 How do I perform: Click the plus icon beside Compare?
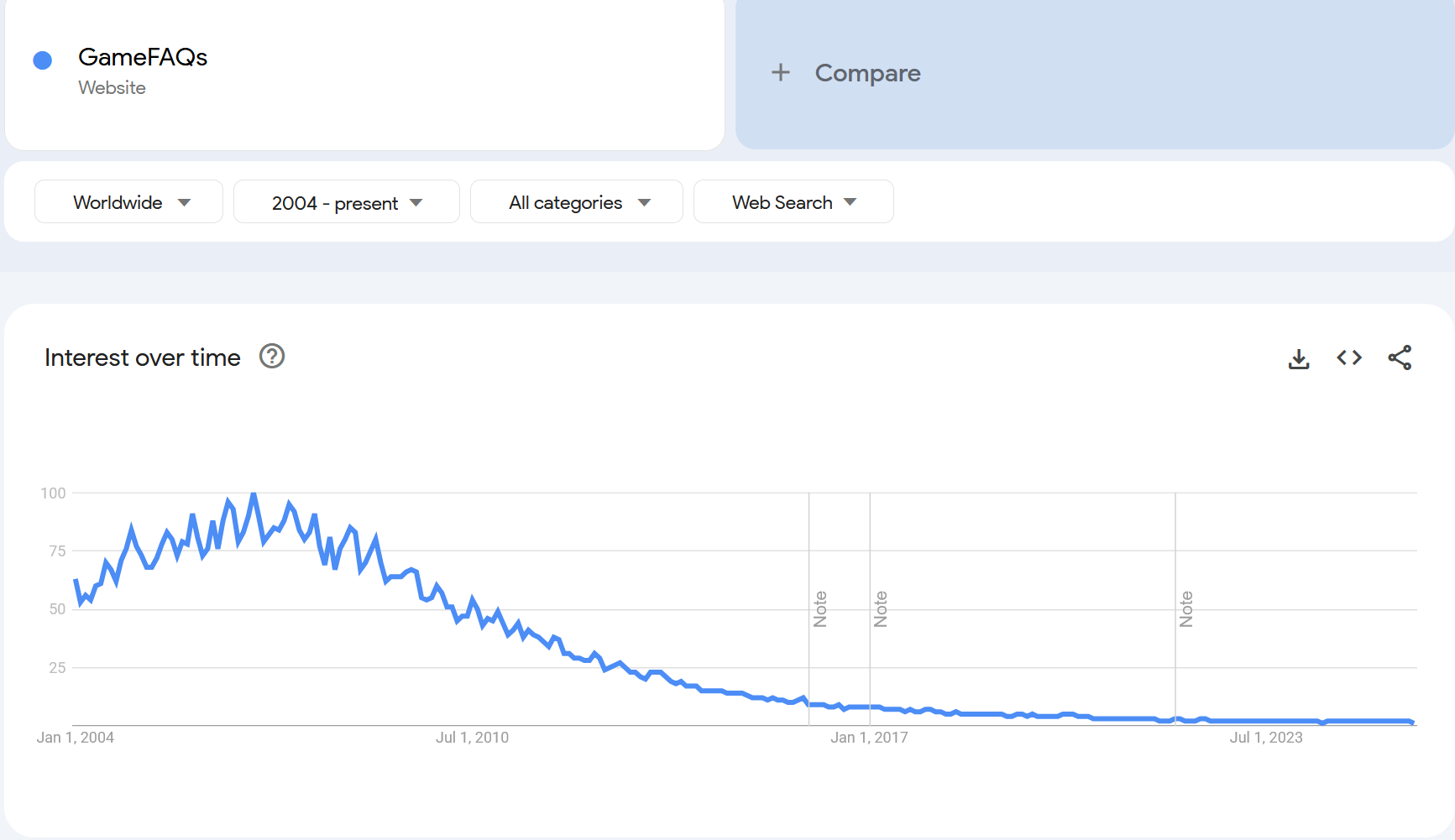coord(781,73)
